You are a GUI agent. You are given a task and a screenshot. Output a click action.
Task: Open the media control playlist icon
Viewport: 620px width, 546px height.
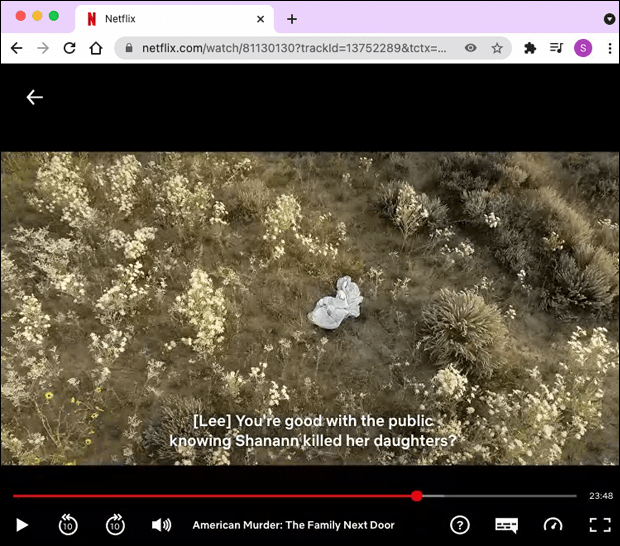(x=556, y=48)
